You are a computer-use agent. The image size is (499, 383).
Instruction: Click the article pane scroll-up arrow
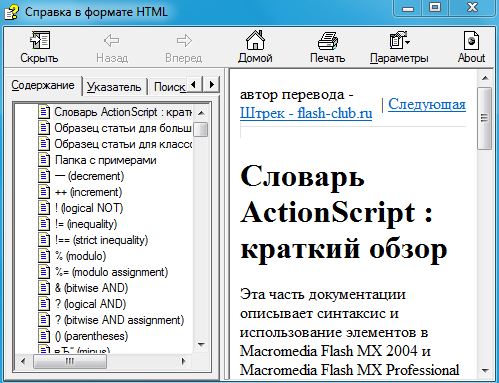[485, 79]
